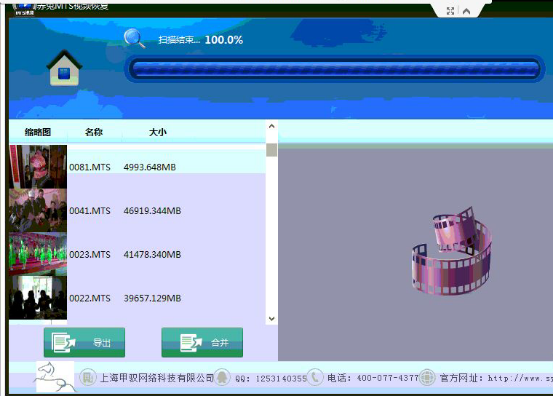The width and height of the screenshot is (554, 396).
Task: Sort list by 大小 column header
Action: point(158,132)
